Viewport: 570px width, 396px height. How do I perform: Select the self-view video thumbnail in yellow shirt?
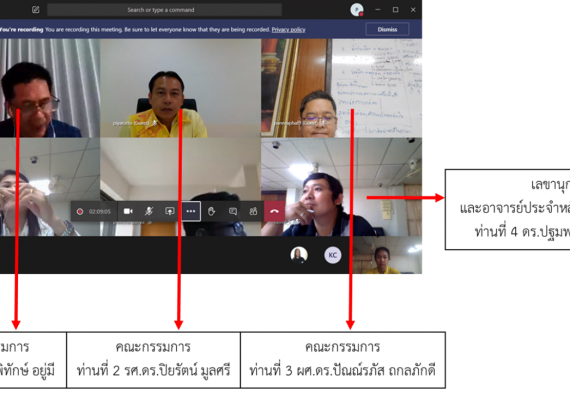[x=387, y=255]
